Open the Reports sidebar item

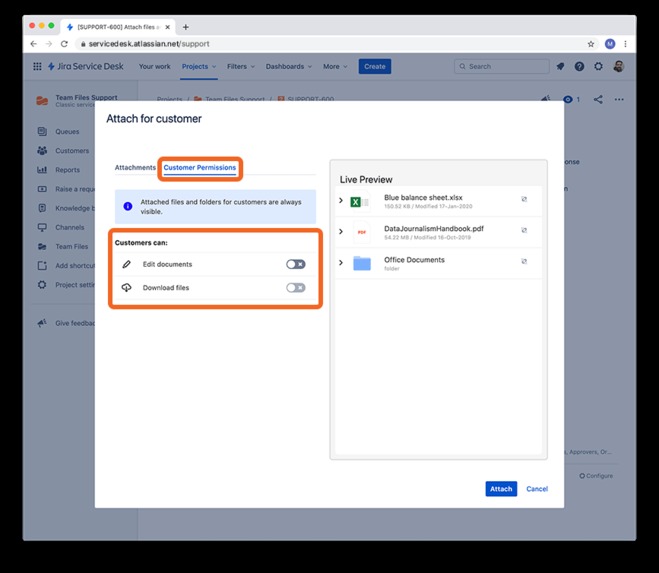pyautogui.click(x=68, y=170)
